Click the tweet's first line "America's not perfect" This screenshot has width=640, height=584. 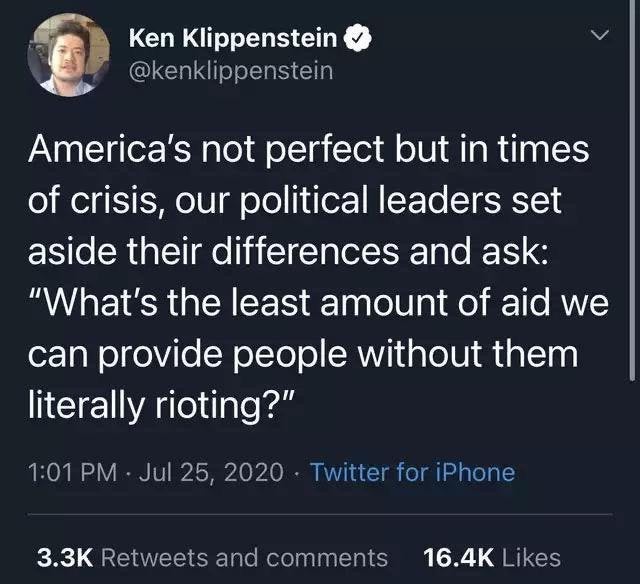307,152
